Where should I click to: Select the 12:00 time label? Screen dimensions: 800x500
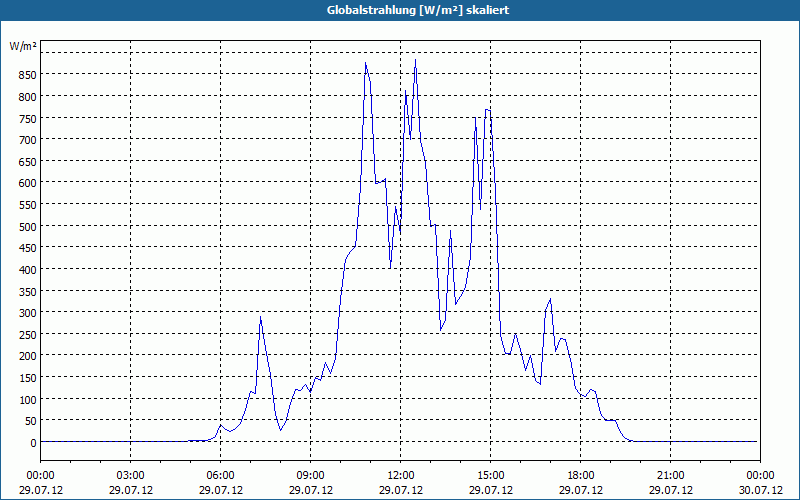pos(401,476)
